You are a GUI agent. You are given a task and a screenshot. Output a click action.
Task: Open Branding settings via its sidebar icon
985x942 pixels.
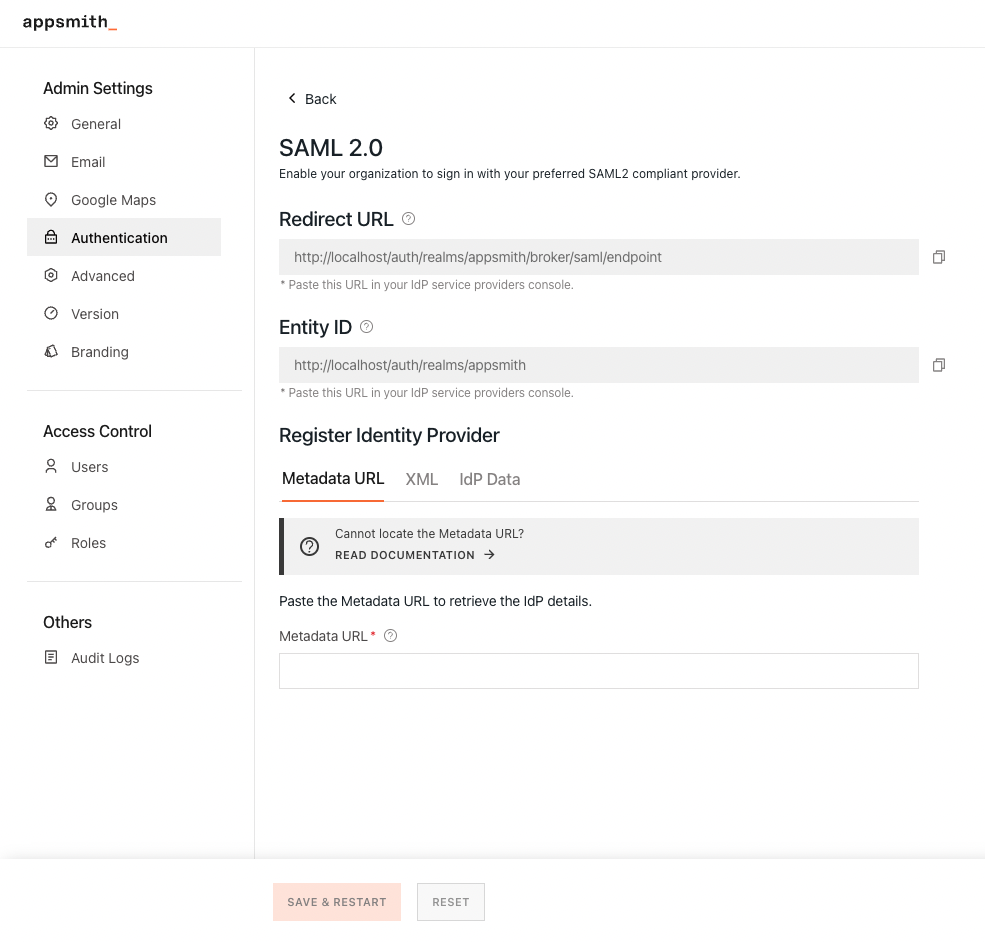pyautogui.click(x=51, y=351)
